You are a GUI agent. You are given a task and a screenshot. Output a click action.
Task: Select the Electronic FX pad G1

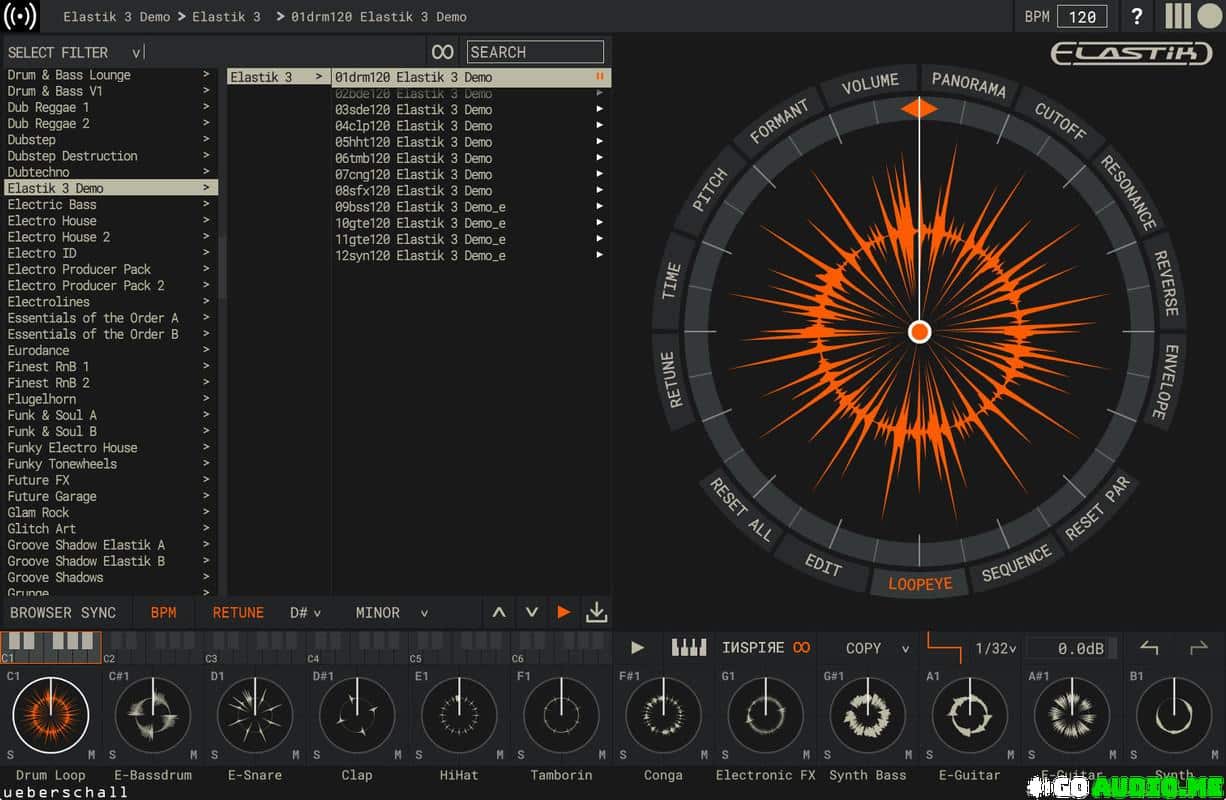click(766, 715)
